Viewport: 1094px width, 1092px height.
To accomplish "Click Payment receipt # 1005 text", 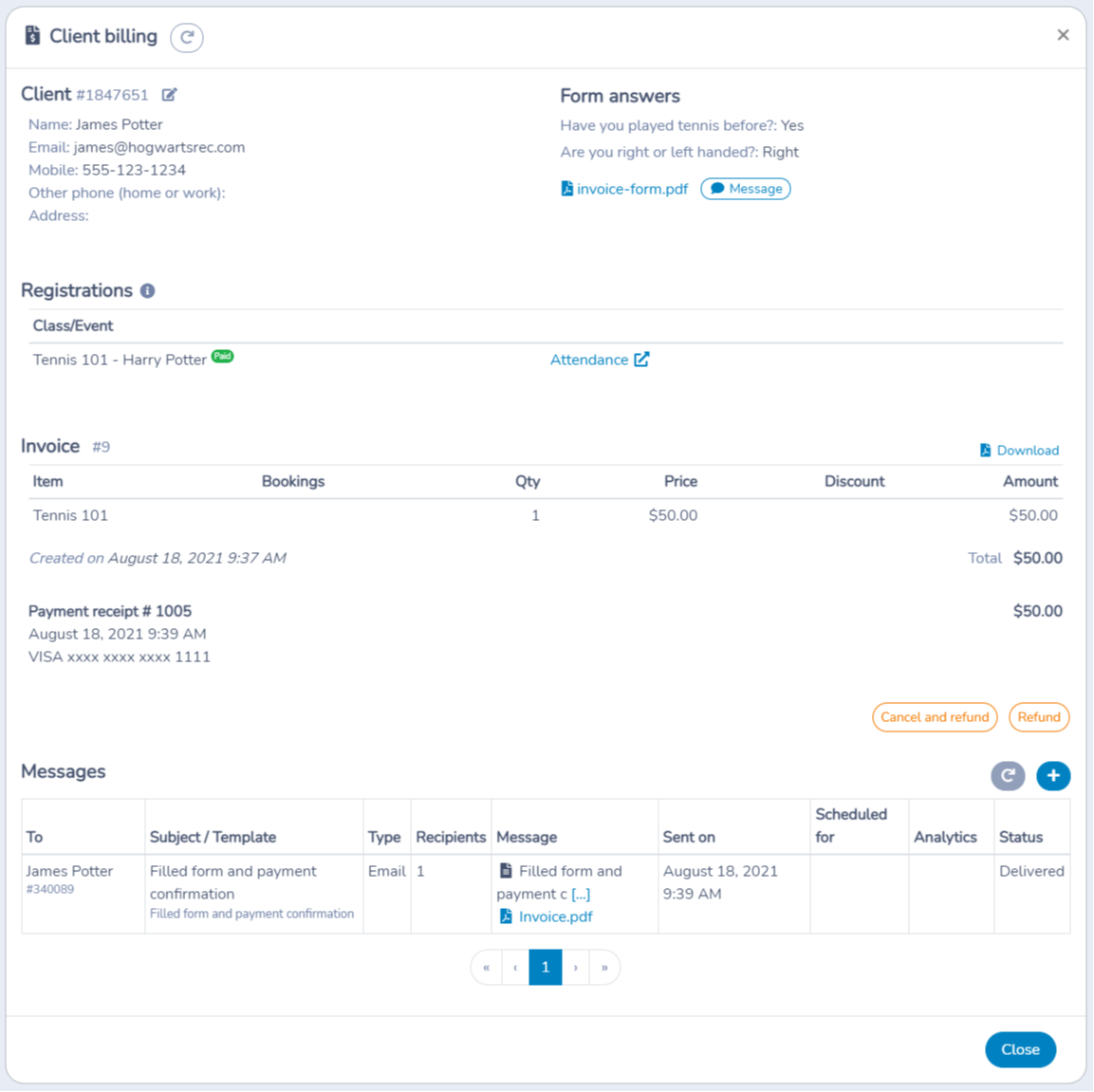I will pos(109,611).
